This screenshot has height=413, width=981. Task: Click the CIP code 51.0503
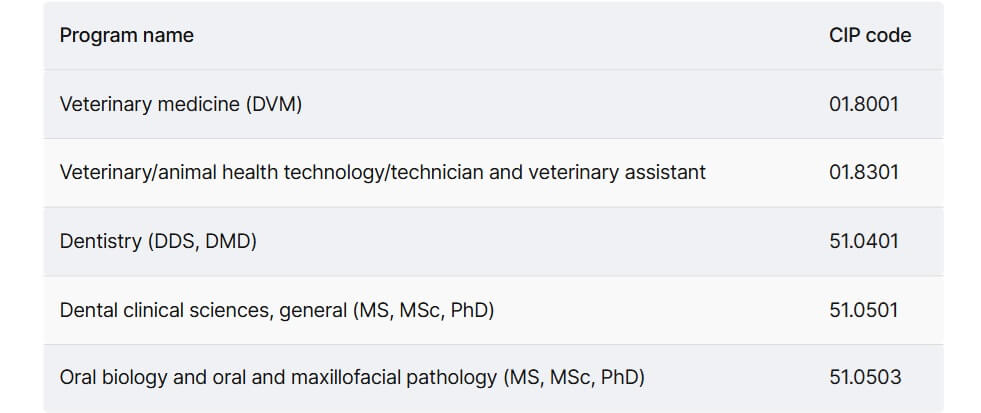[x=865, y=377]
